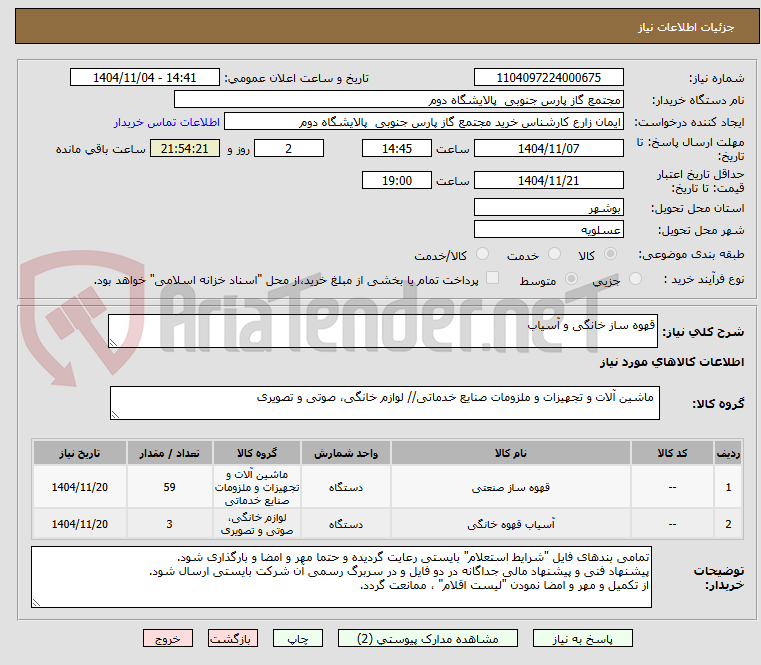Click the تعداد / مقدار column header
The height and width of the screenshot is (665, 761).
click(x=169, y=453)
